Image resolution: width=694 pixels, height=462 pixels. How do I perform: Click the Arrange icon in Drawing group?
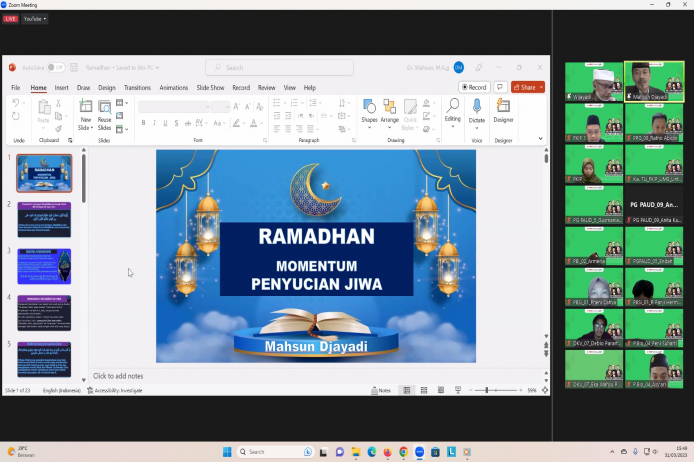click(x=388, y=110)
